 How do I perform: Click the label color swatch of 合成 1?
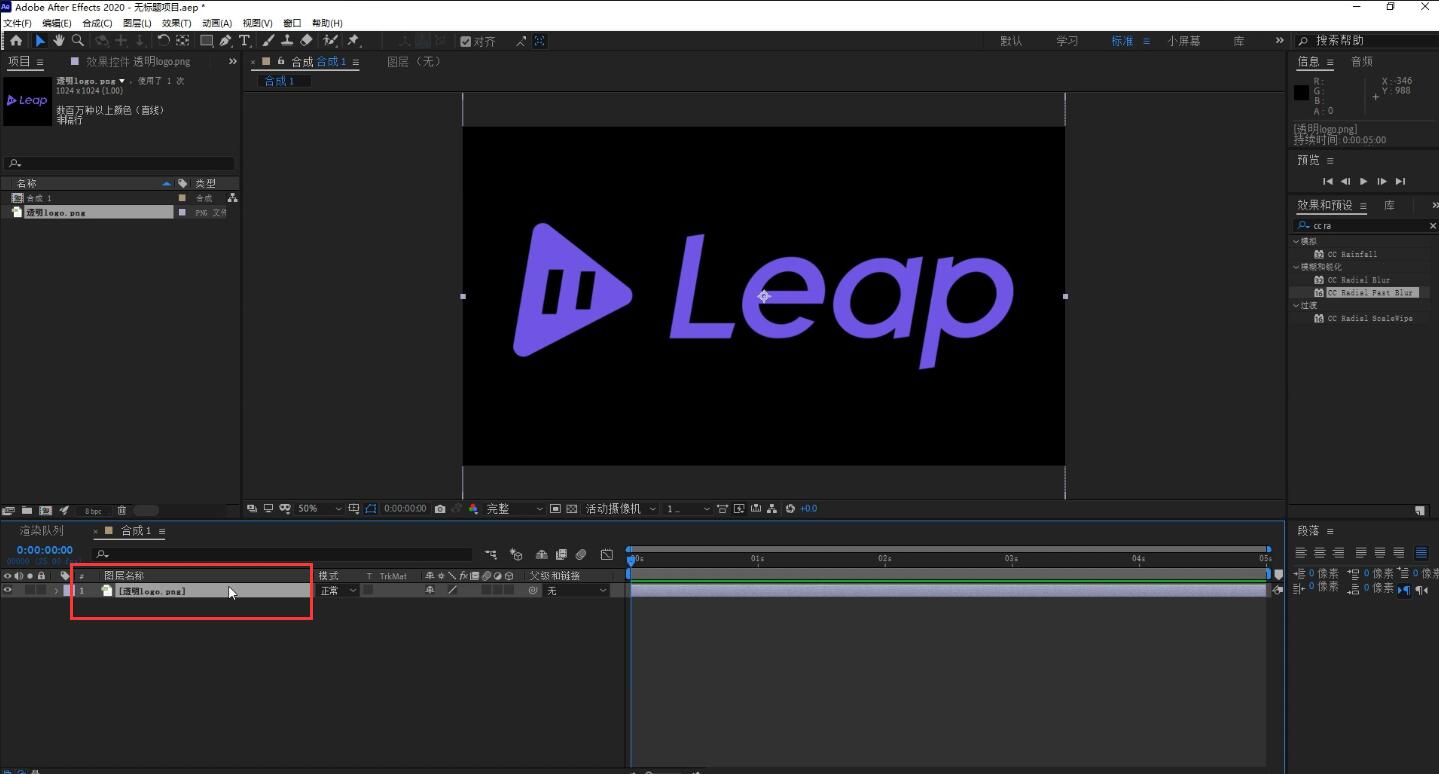point(182,198)
